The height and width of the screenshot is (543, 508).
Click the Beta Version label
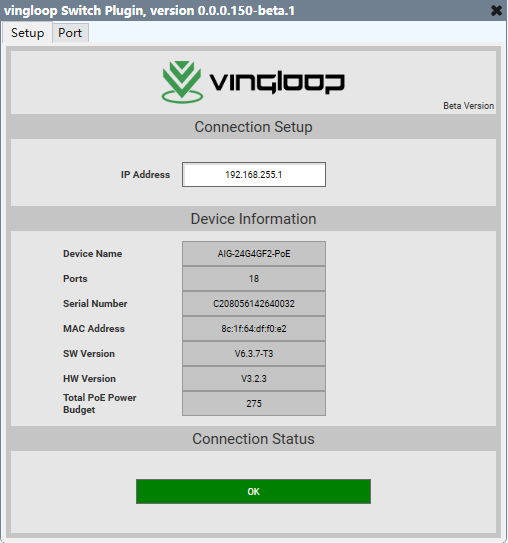(469, 106)
